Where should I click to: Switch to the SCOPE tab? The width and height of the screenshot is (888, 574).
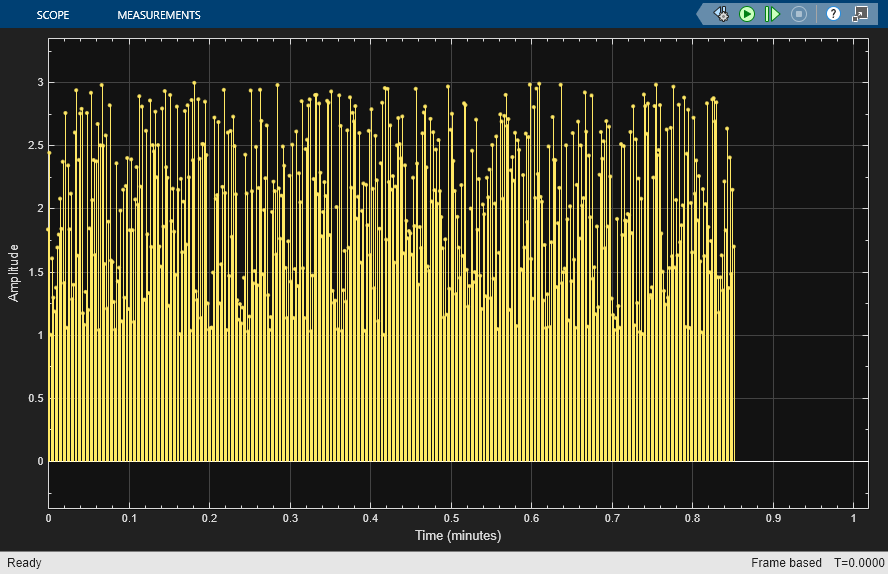point(53,15)
